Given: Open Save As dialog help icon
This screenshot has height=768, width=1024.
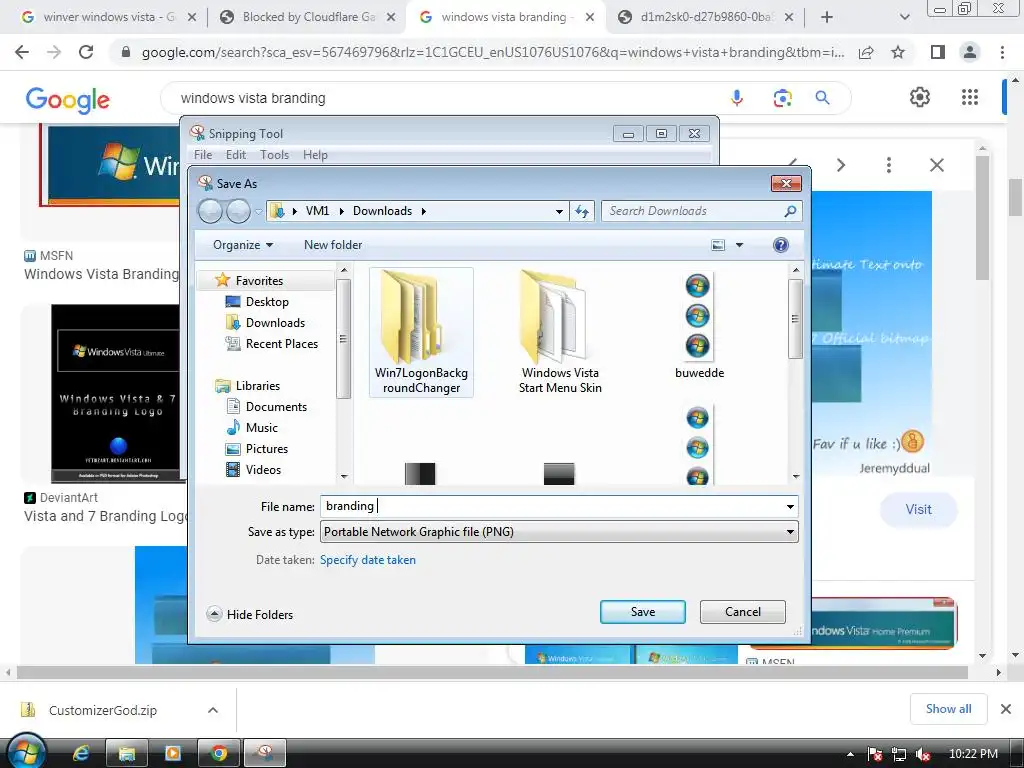Looking at the screenshot, I should tap(780, 245).
